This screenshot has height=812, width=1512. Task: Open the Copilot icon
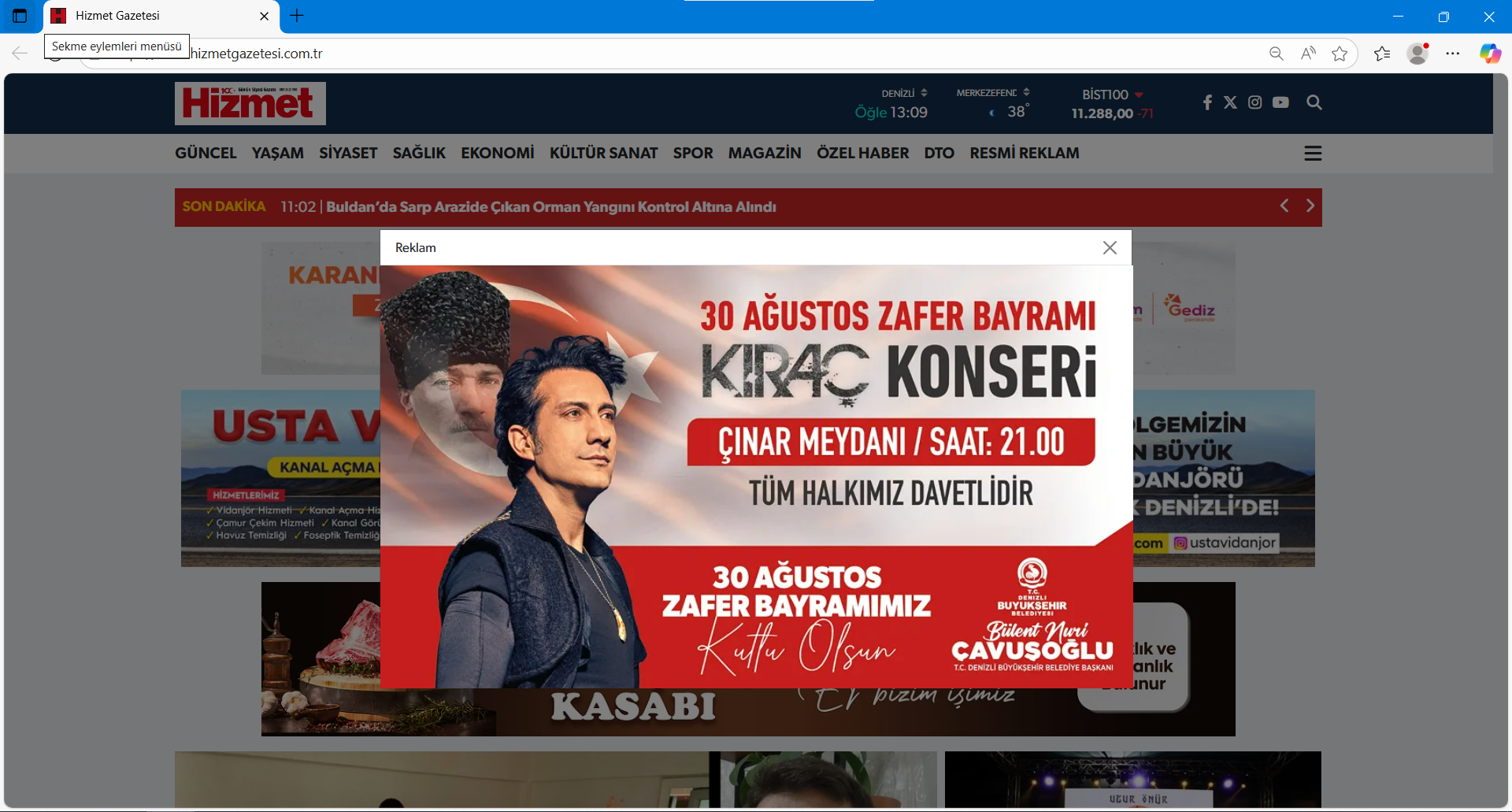click(1490, 54)
